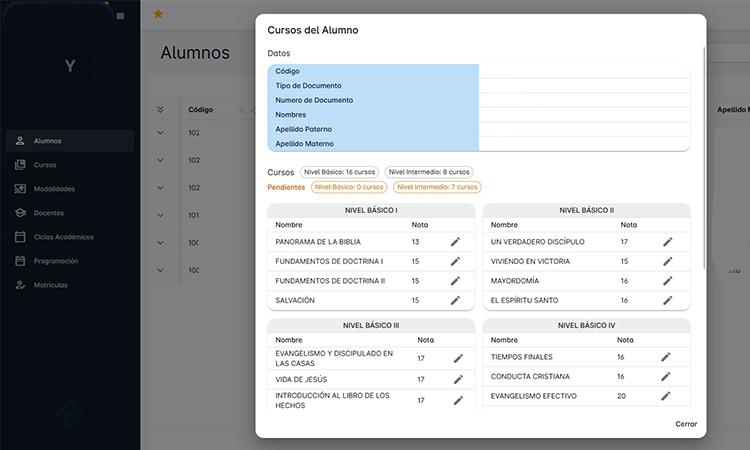Click pencil icon for Salvación course
The height and width of the screenshot is (450, 750).
[x=455, y=300]
